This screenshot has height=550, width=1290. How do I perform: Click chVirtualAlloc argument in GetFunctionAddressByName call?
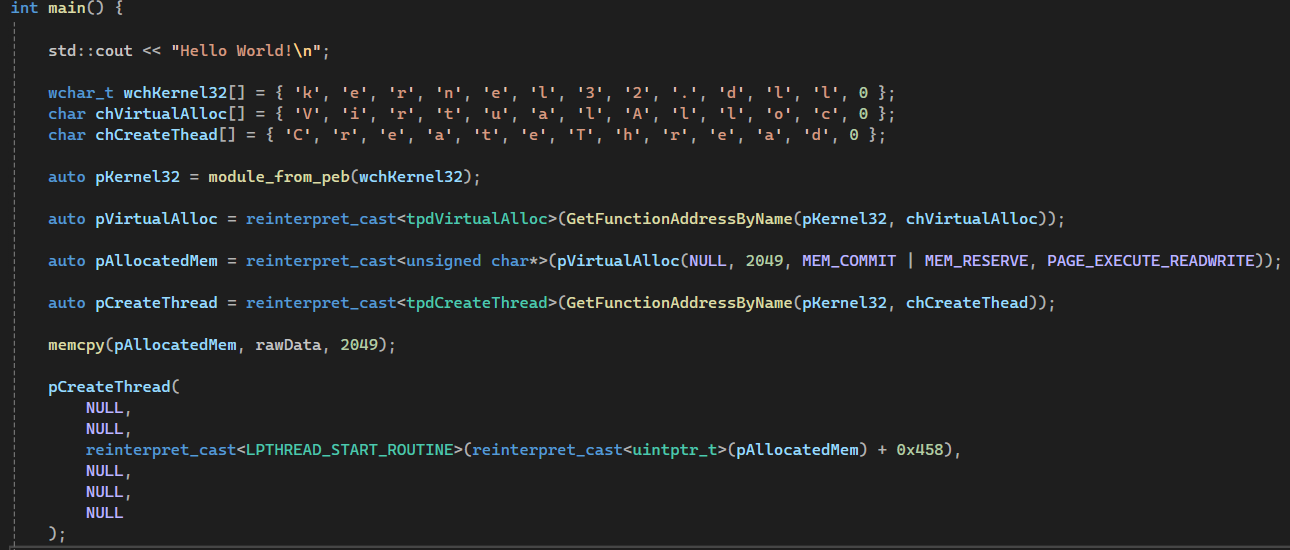[972, 219]
